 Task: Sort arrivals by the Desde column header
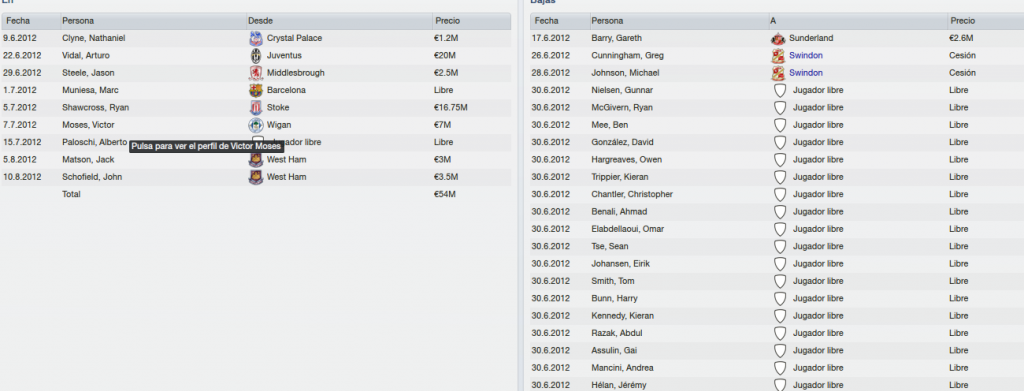click(x=340, y=21)
